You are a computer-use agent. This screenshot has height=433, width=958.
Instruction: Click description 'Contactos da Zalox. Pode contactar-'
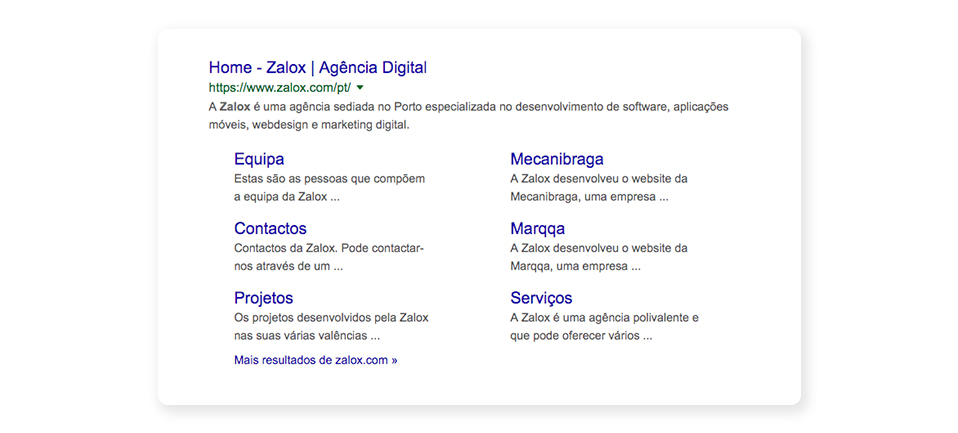(x=329, y=249)
